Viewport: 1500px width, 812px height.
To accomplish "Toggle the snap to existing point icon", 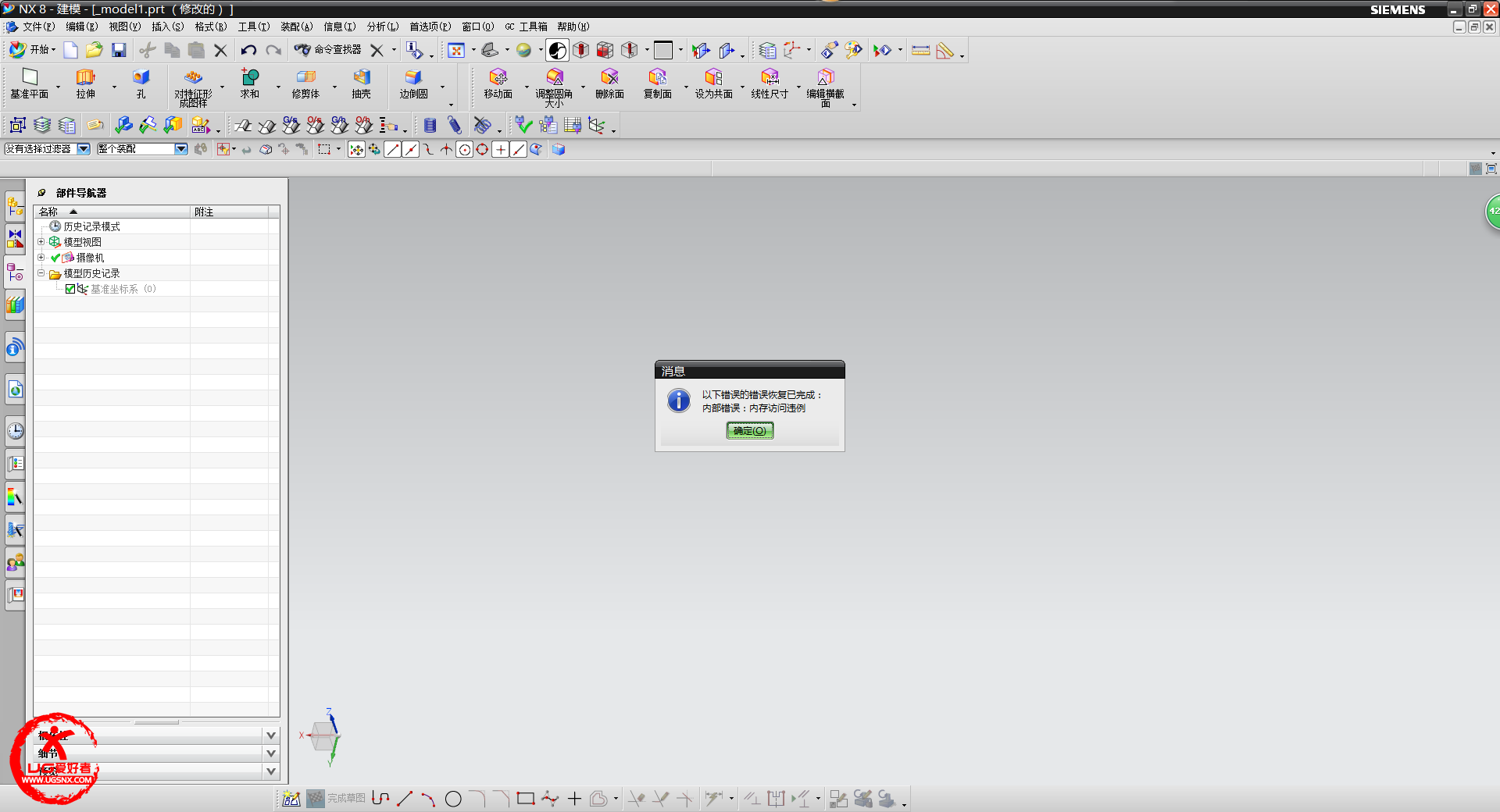I will pyautogui.click(x=500, y=149).
